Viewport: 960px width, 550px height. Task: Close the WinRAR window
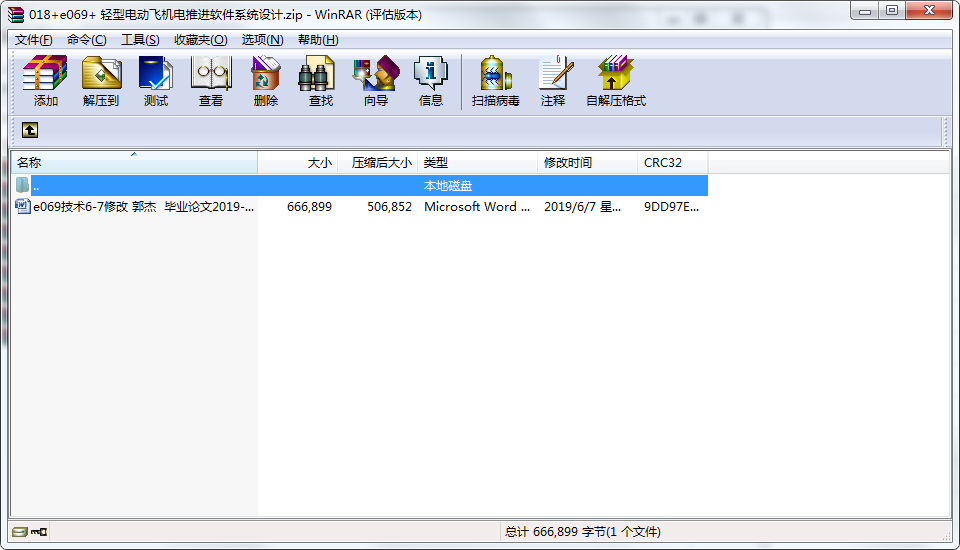[x=929, y=11]
